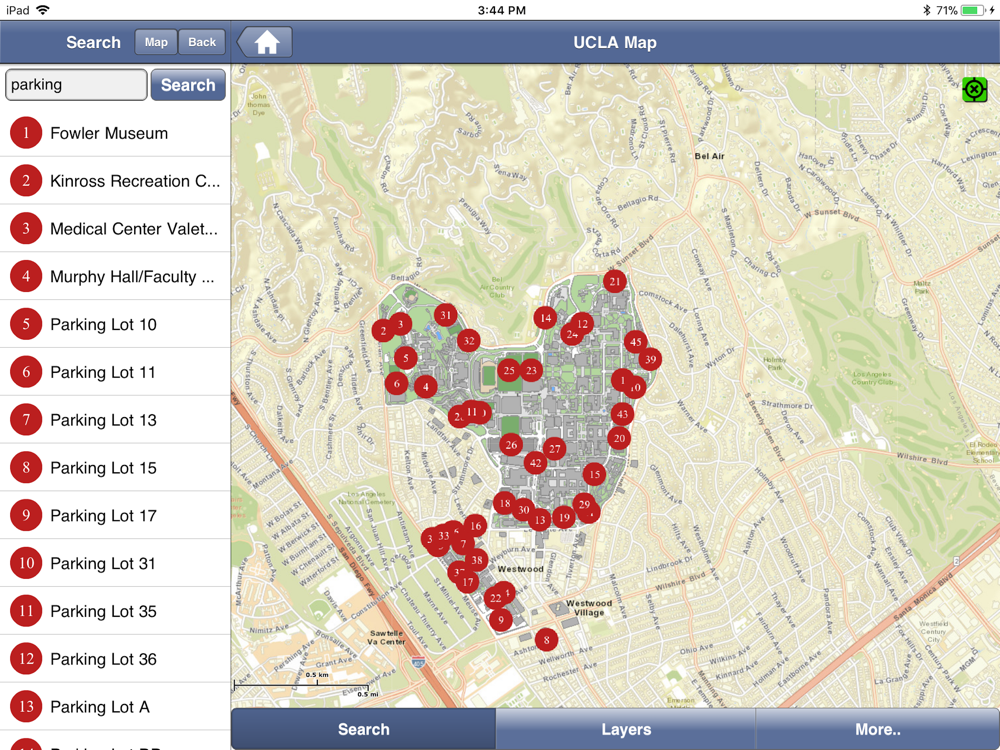Image resolution: width=1000 pixels, height=750 pixels.
Task: Tap the battery indicator in status bar
Action: pos(973,10)
